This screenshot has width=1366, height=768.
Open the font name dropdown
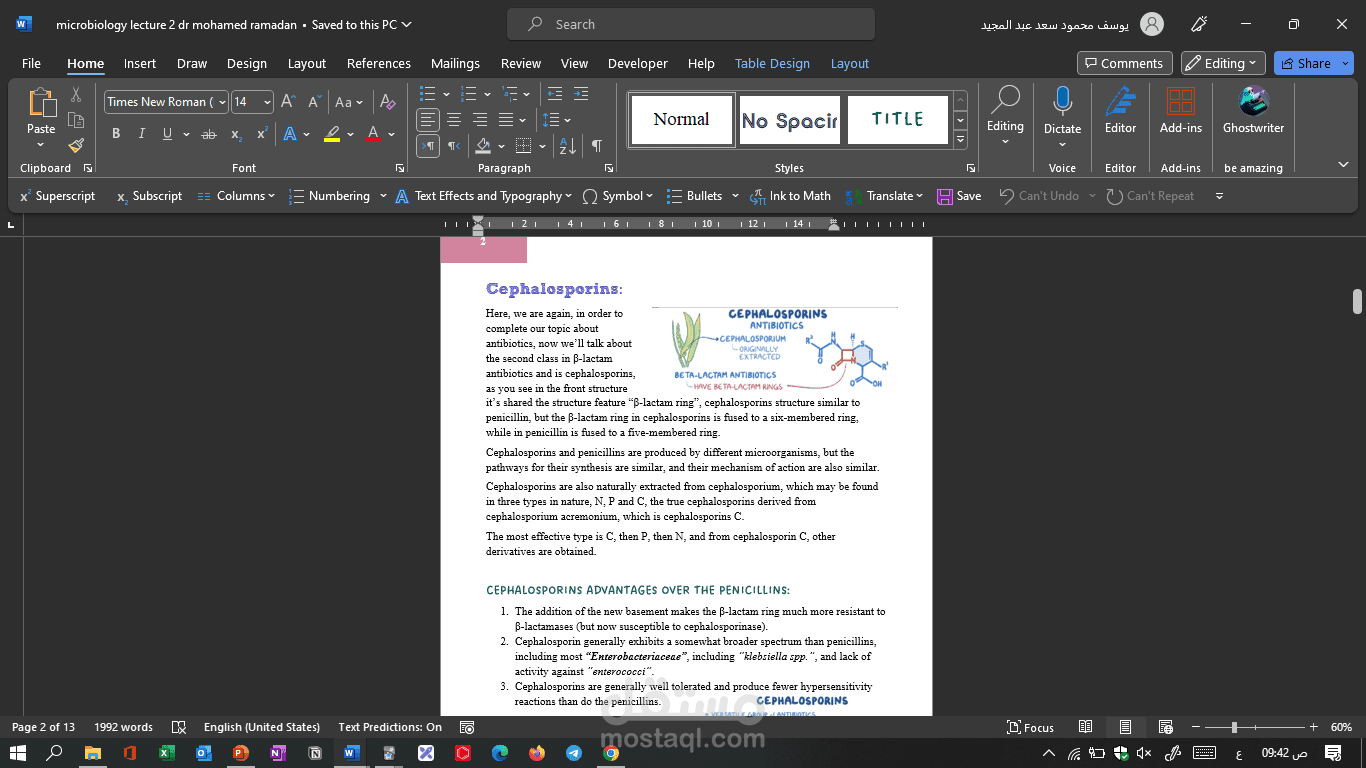221,102
